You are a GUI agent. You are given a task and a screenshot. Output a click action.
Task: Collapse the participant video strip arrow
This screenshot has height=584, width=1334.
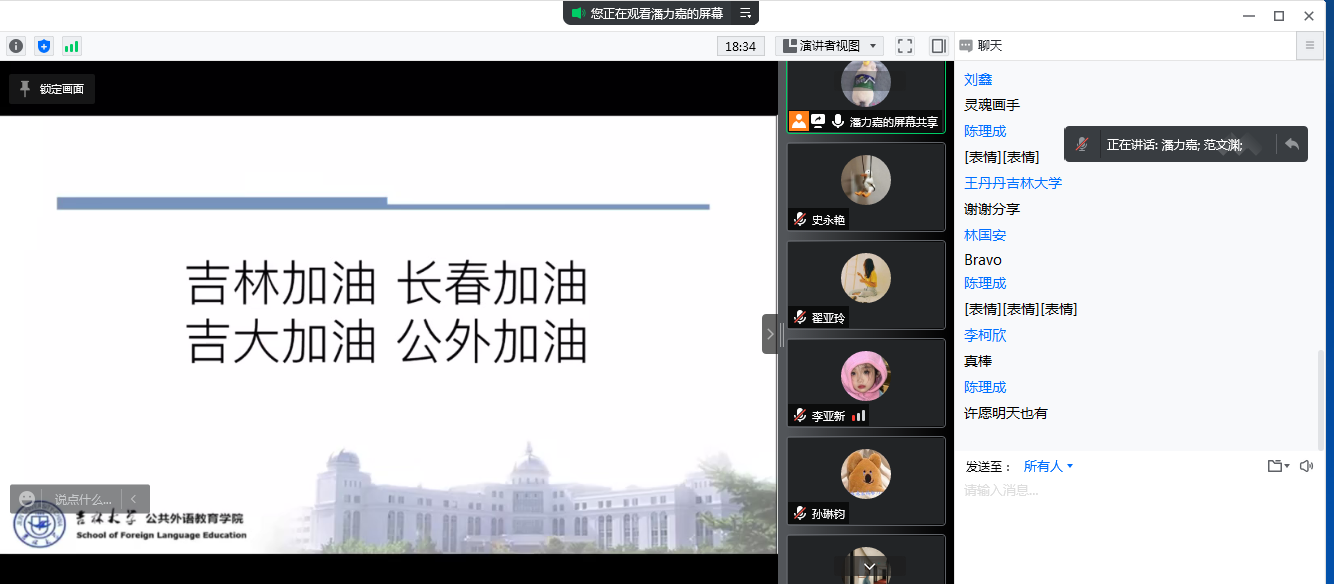tap(770, 334)
